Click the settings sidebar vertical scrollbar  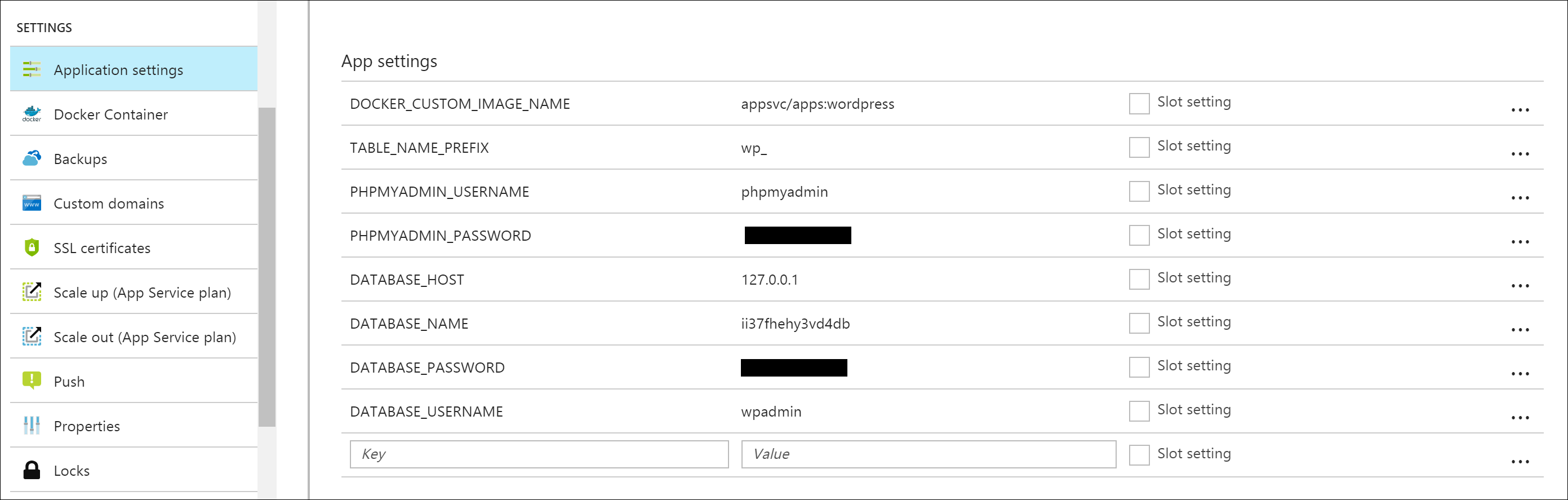click(x=266, y=267)
